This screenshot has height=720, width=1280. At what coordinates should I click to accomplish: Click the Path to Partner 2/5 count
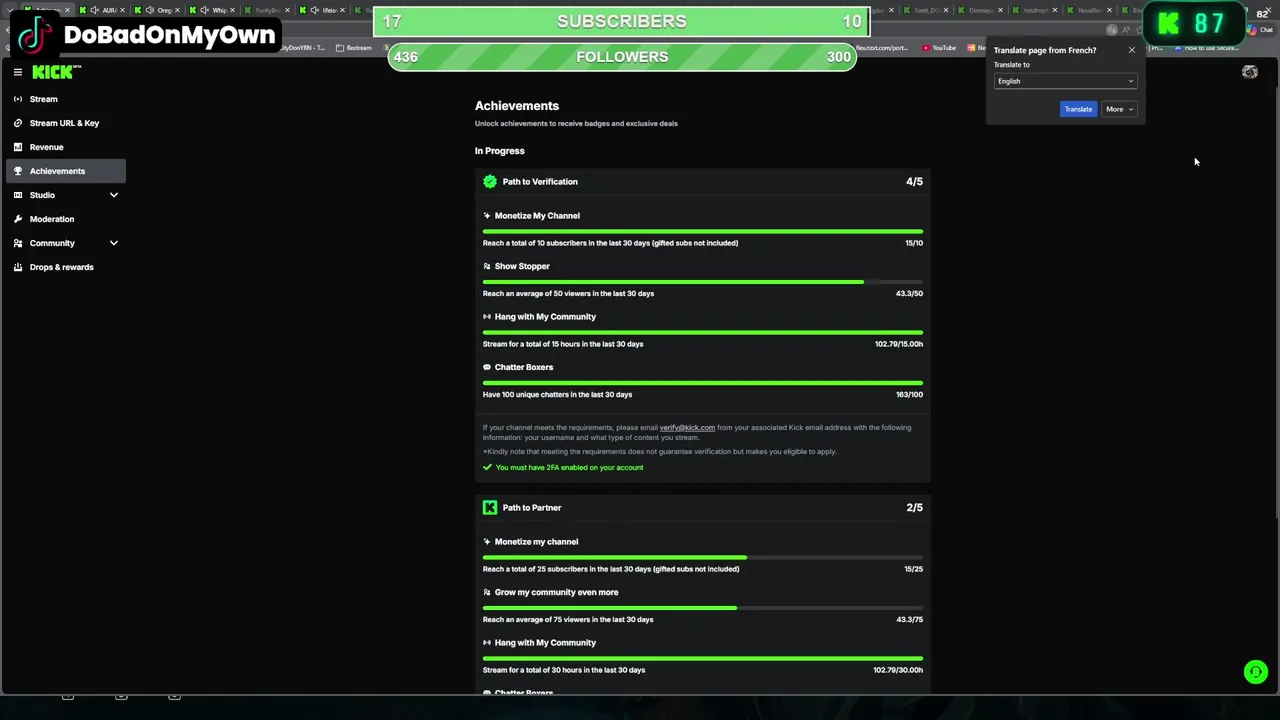coord(914,508)
